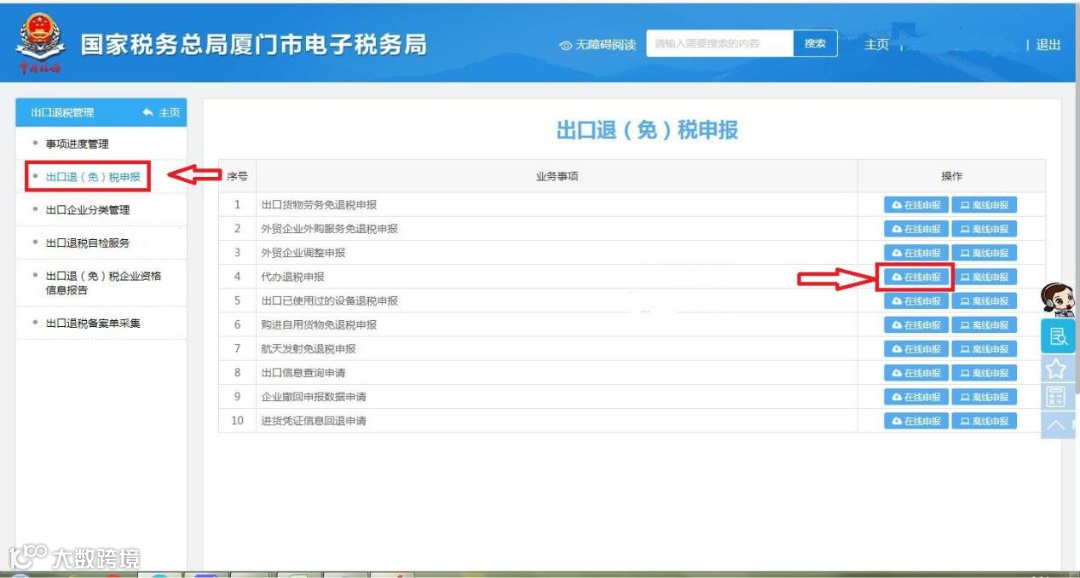Click the 主页 back arrow in sidebar header
The width and height of the screenshot is (1080, 578).
tap(161, 112)
